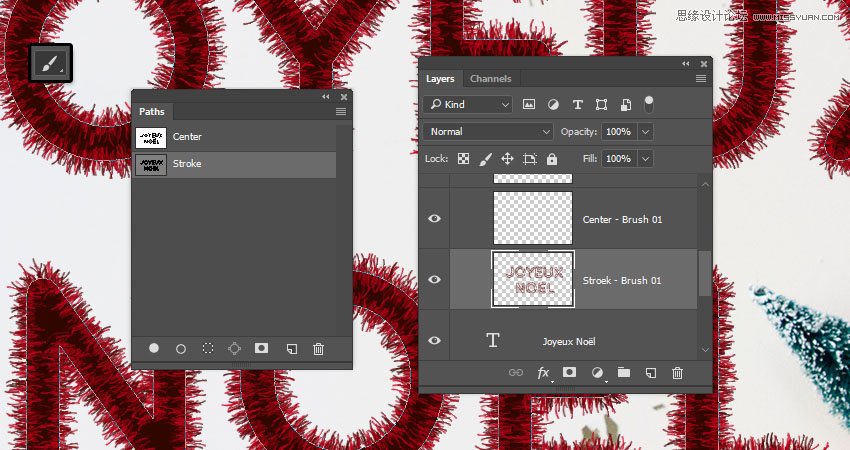This screenshot has width=850, height=450.
Task: Link layers icon
Action: click(516, 372)
